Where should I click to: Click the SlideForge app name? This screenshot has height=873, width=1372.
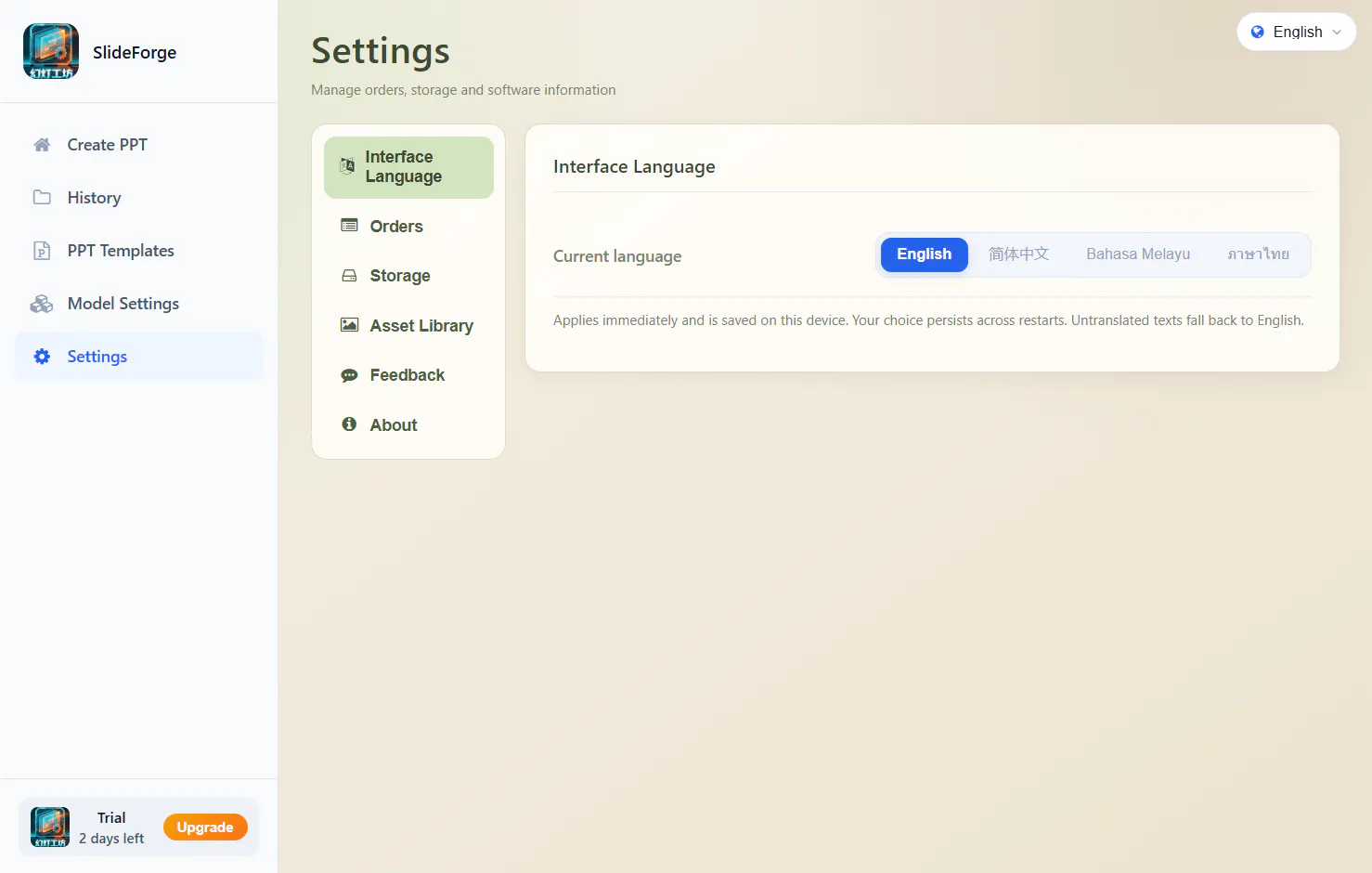click(x=135, y=53)
